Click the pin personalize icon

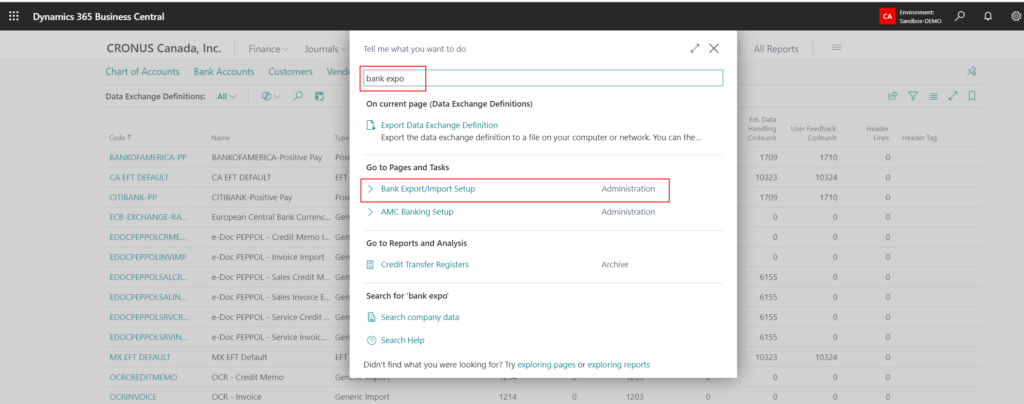[x=971, y=71]
